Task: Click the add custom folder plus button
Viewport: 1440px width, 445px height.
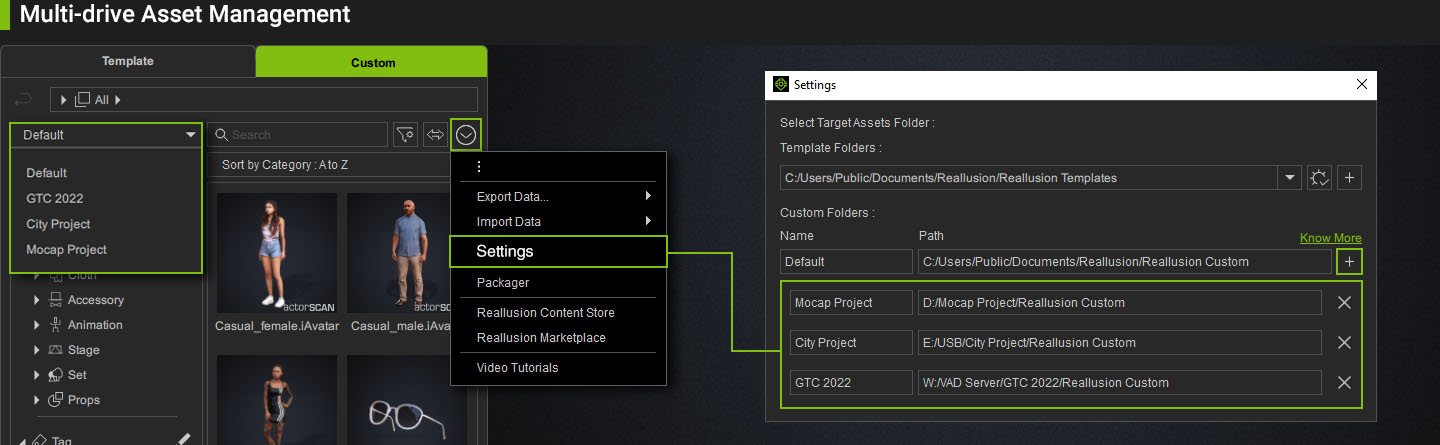Action: (x=1349, y=262)
